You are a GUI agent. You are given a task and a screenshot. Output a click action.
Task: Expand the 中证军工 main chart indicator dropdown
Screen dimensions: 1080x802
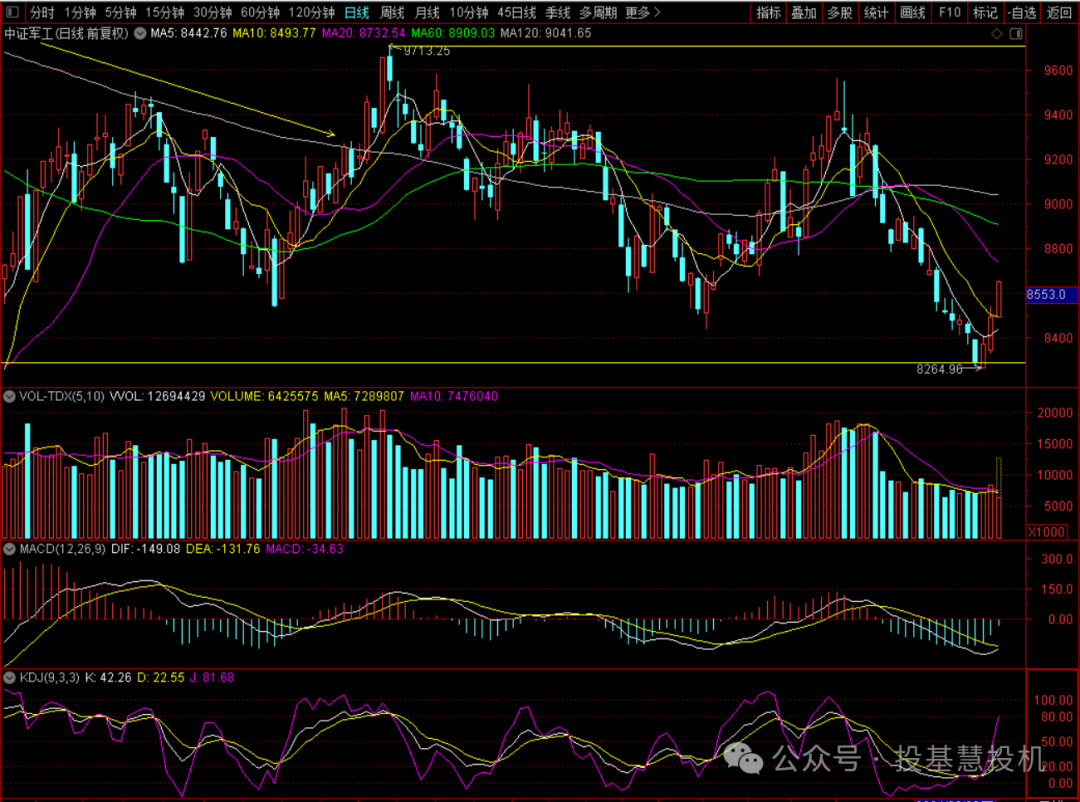(x=140, y=33)
